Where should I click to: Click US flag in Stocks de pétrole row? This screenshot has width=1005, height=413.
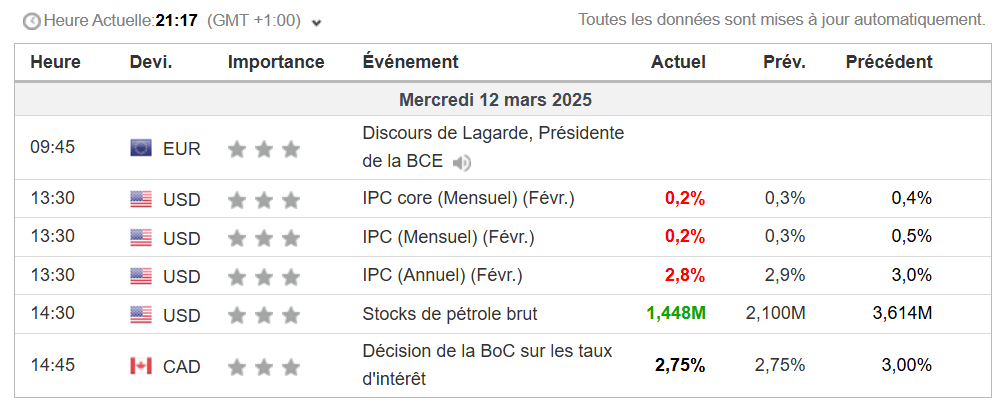point(141,314)
